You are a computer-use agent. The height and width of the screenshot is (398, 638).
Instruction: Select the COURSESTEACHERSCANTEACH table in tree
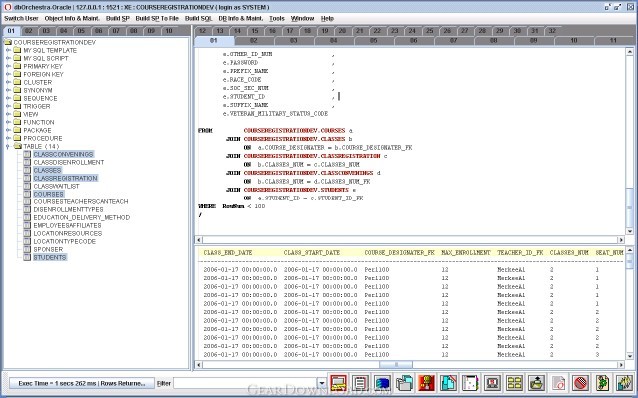pyautogui.click(x=81, y=201)
